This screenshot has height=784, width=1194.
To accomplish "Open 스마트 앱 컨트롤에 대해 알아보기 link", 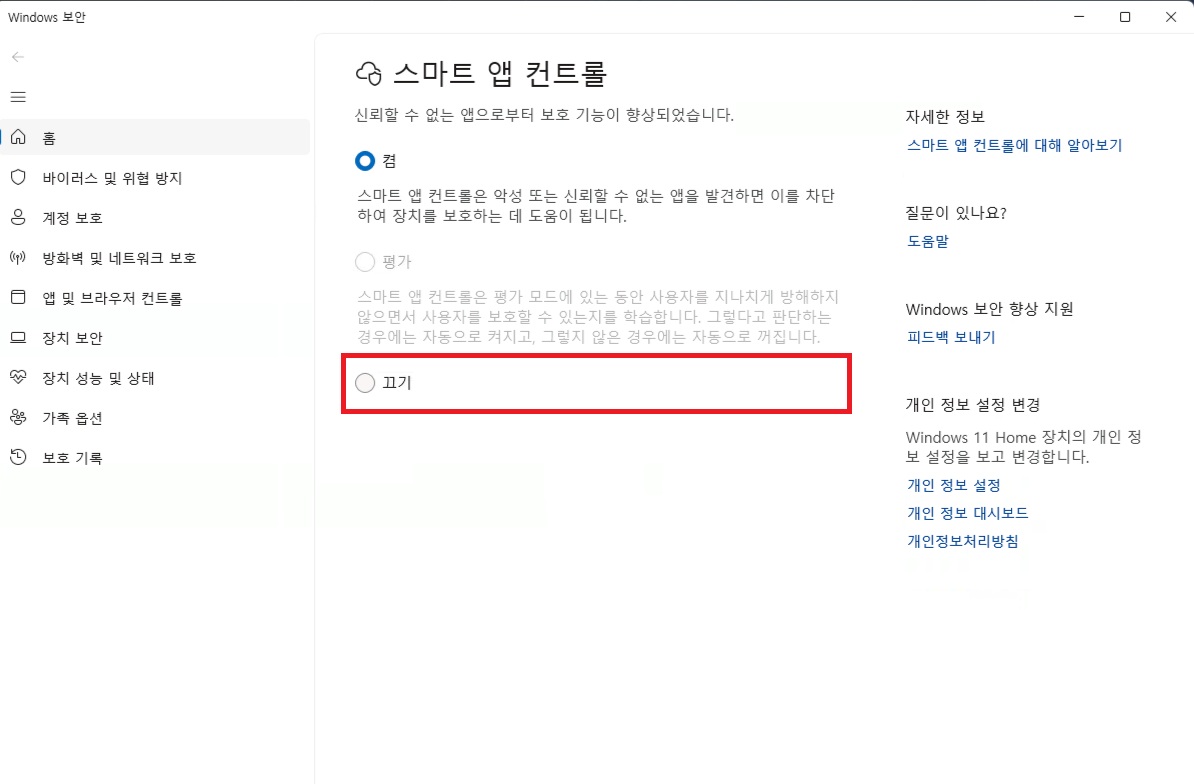I will (x=1014, y=145).
